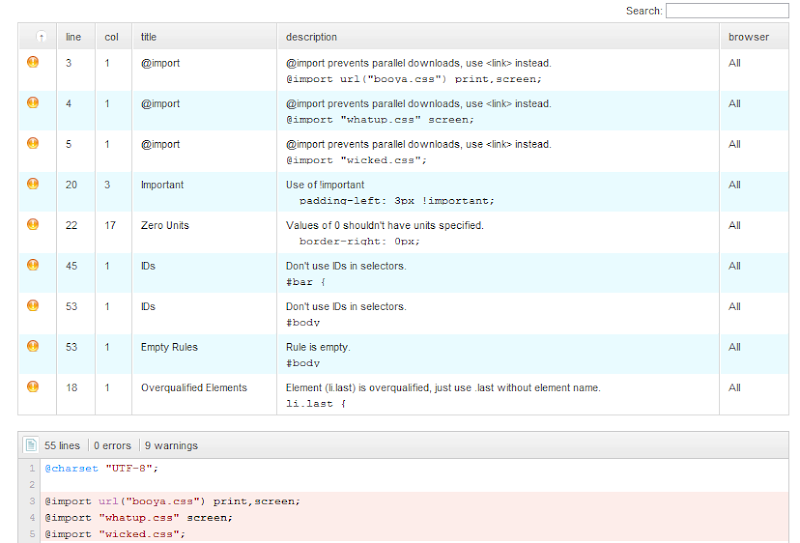
Task: Click the warning icon for the whatup.css import
Action: (x=33, y=103)
